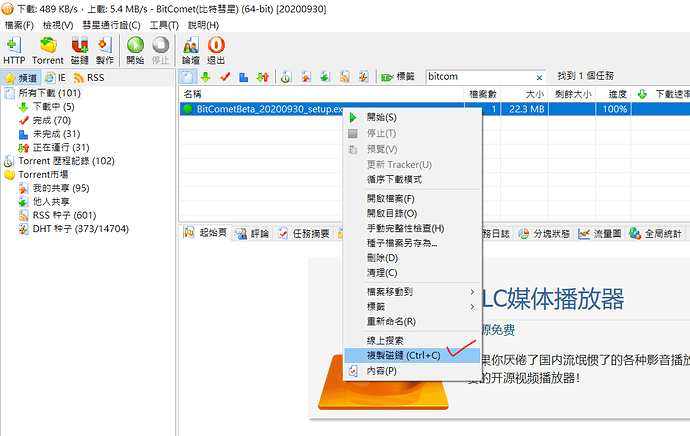Click the torrent history clock filter icon

coord(286,77)
